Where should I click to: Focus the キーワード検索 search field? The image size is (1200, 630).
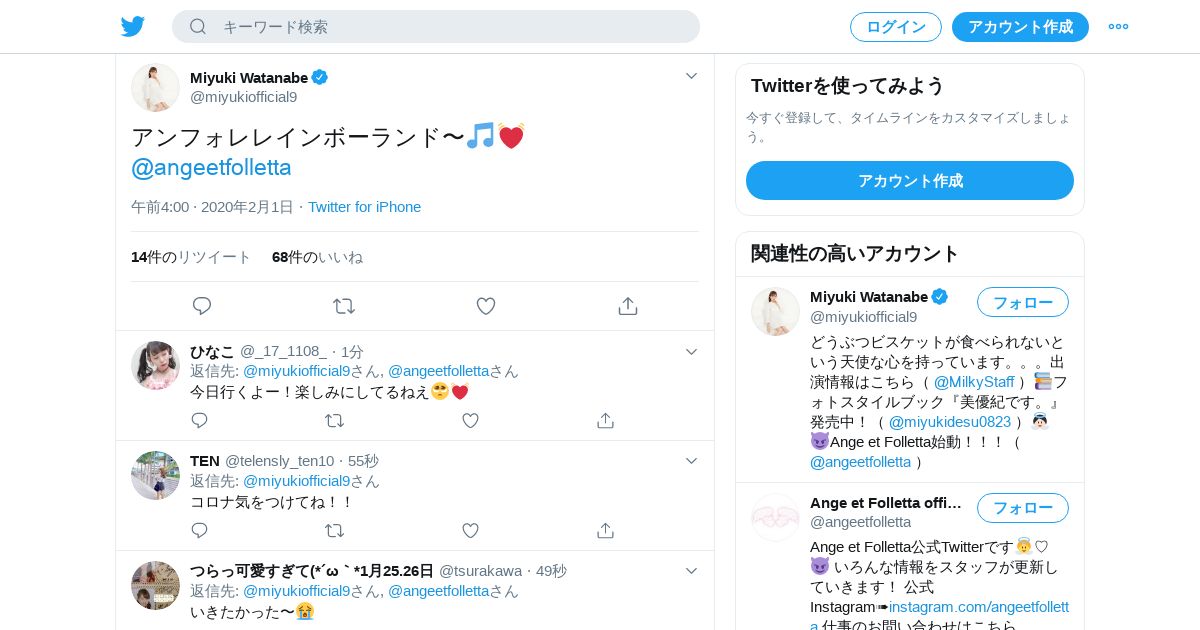[x=436, y=27]
